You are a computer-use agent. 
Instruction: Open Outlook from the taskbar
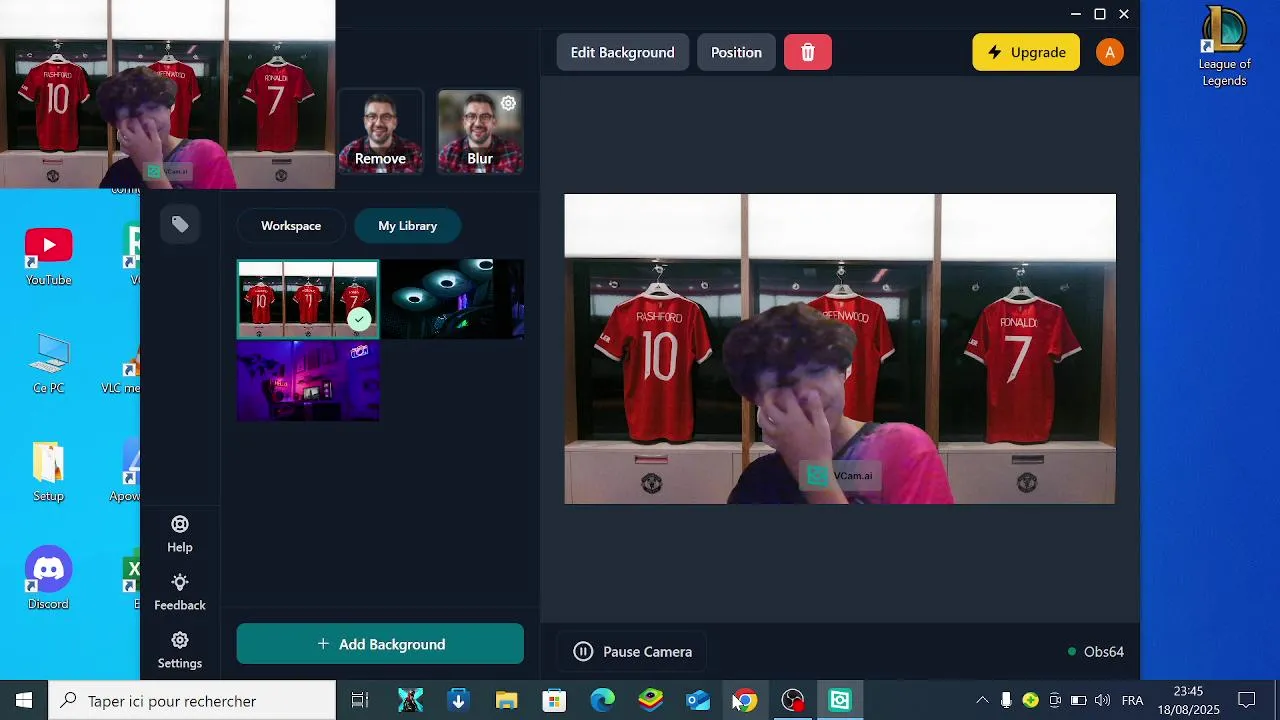click(x=698, y=701)
